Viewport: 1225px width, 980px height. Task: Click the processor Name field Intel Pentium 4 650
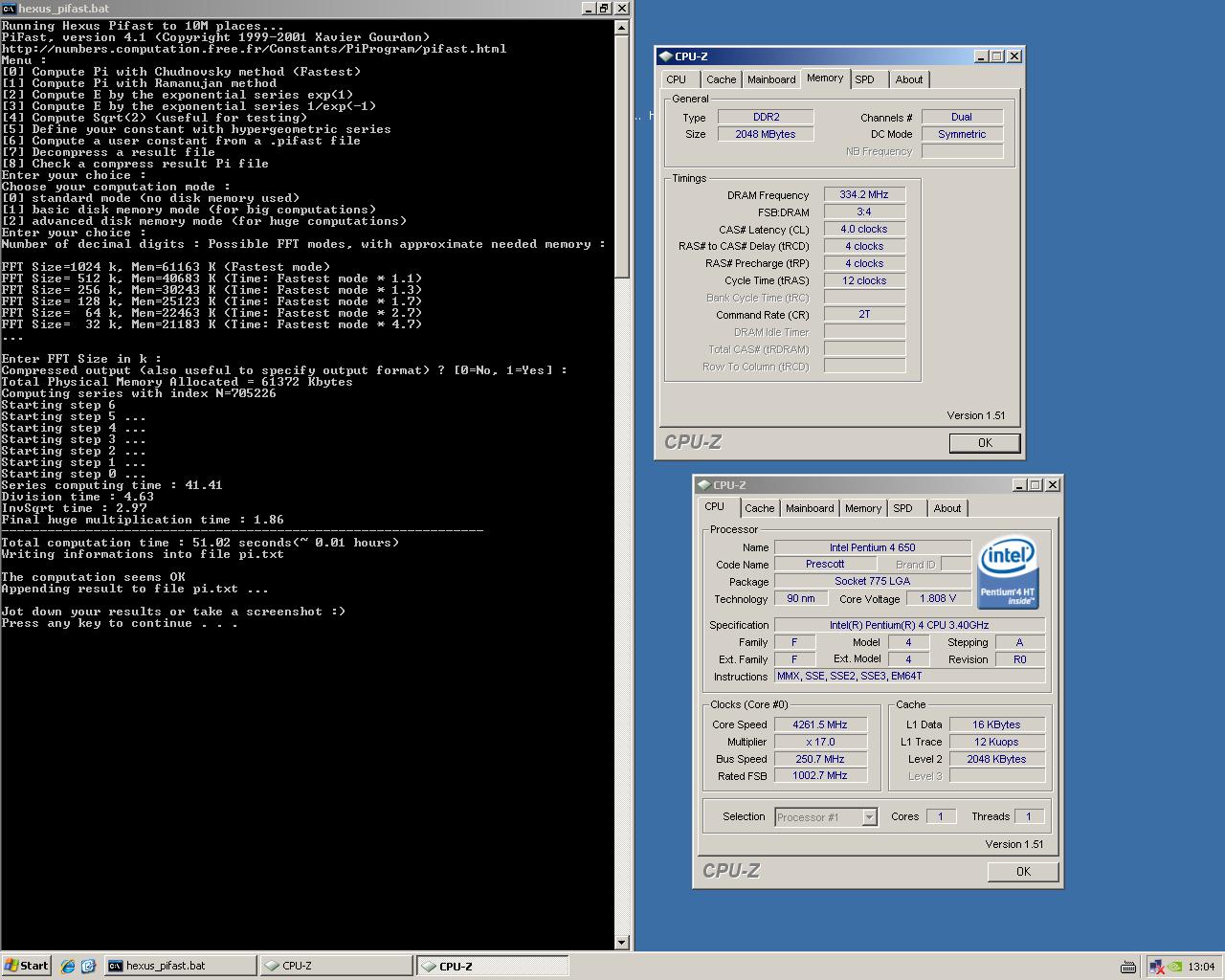873,547
